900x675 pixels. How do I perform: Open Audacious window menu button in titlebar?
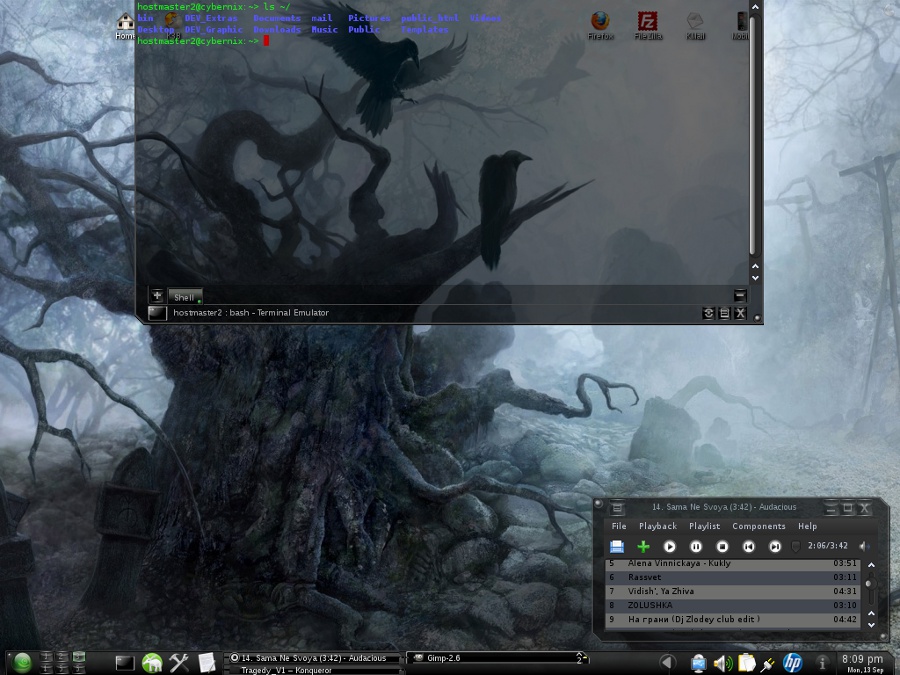(617, 507)
